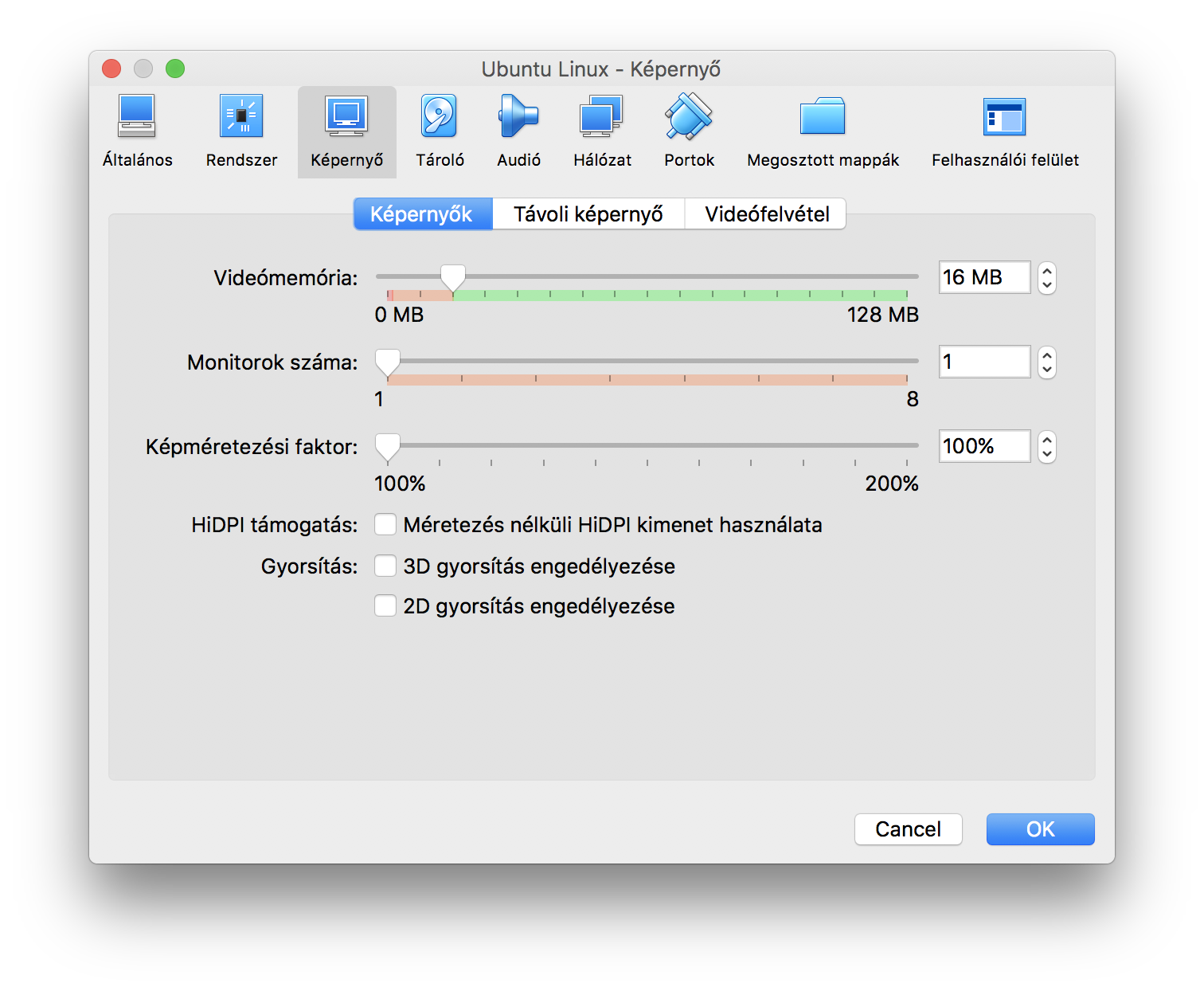Open the Portok settings section
1204x991 pixels.
pyautogui.click(x=689, y=131)
